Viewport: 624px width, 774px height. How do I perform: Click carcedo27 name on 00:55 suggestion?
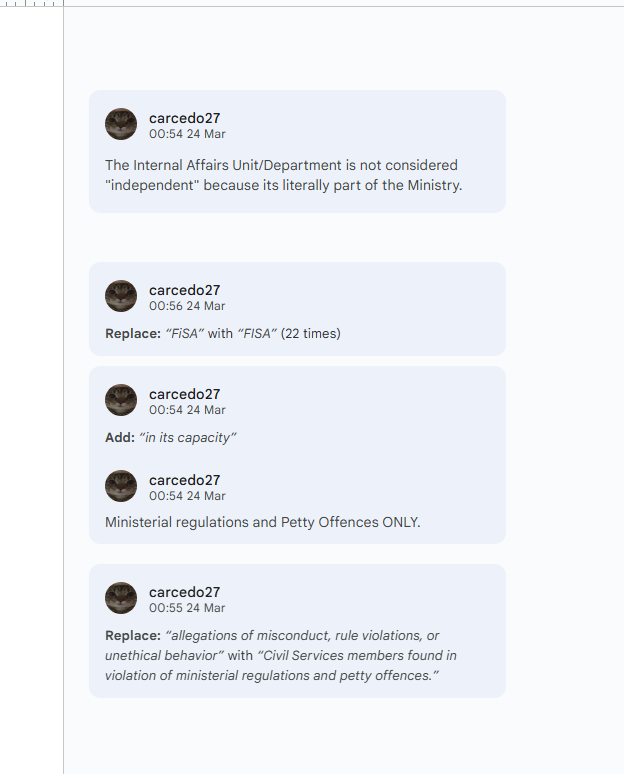[x=185, y=592]
